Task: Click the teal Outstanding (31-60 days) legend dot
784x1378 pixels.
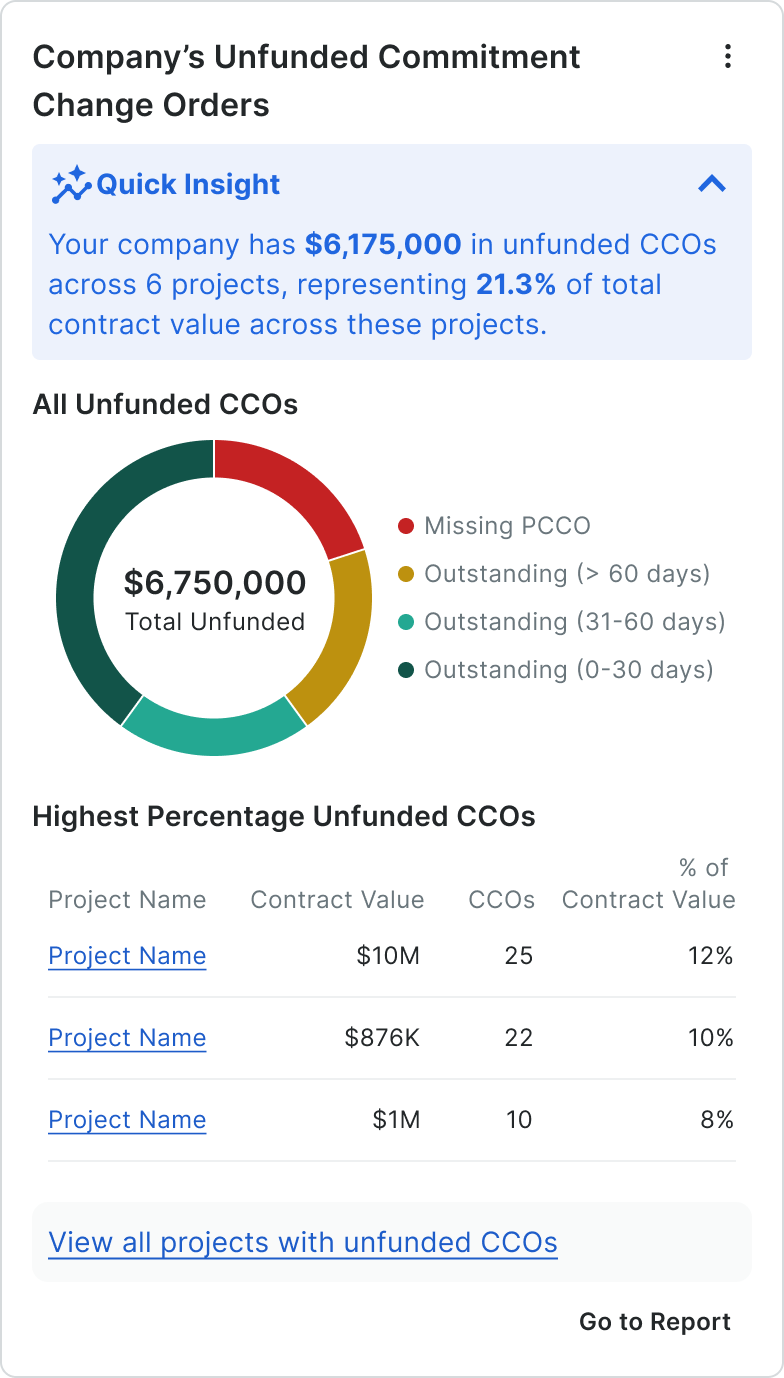Action: click(406, 622)
